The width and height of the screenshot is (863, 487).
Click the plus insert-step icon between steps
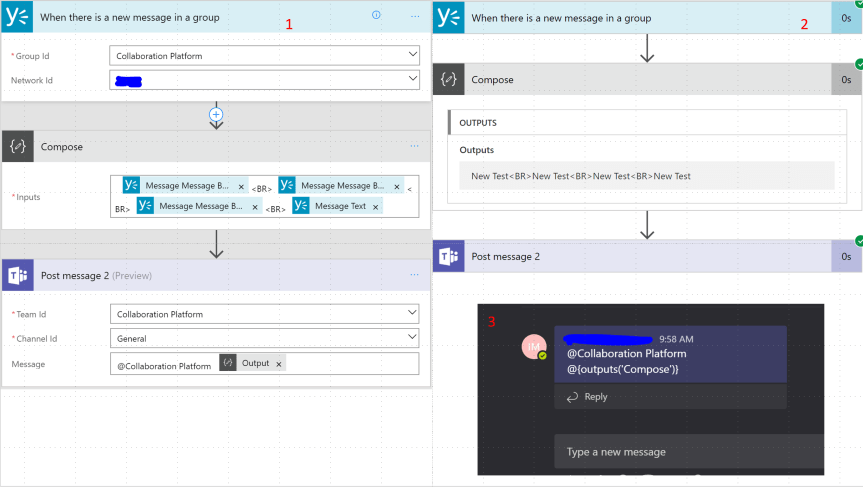pos(216,114)
